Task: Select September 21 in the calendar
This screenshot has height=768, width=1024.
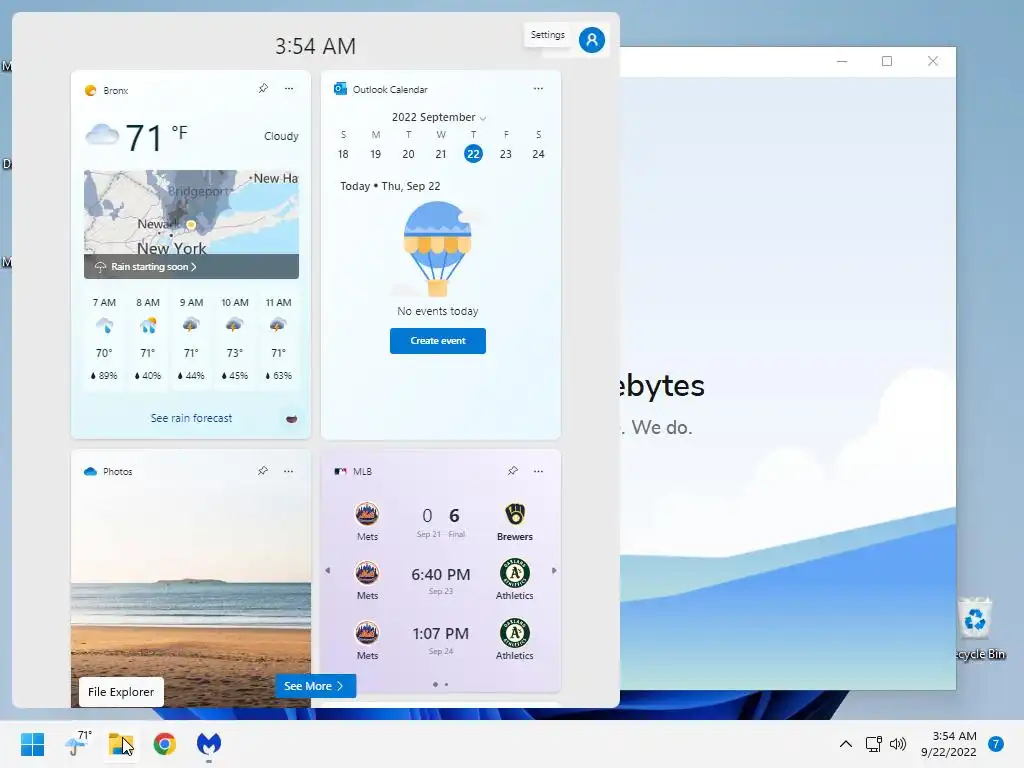Action: 441,154
